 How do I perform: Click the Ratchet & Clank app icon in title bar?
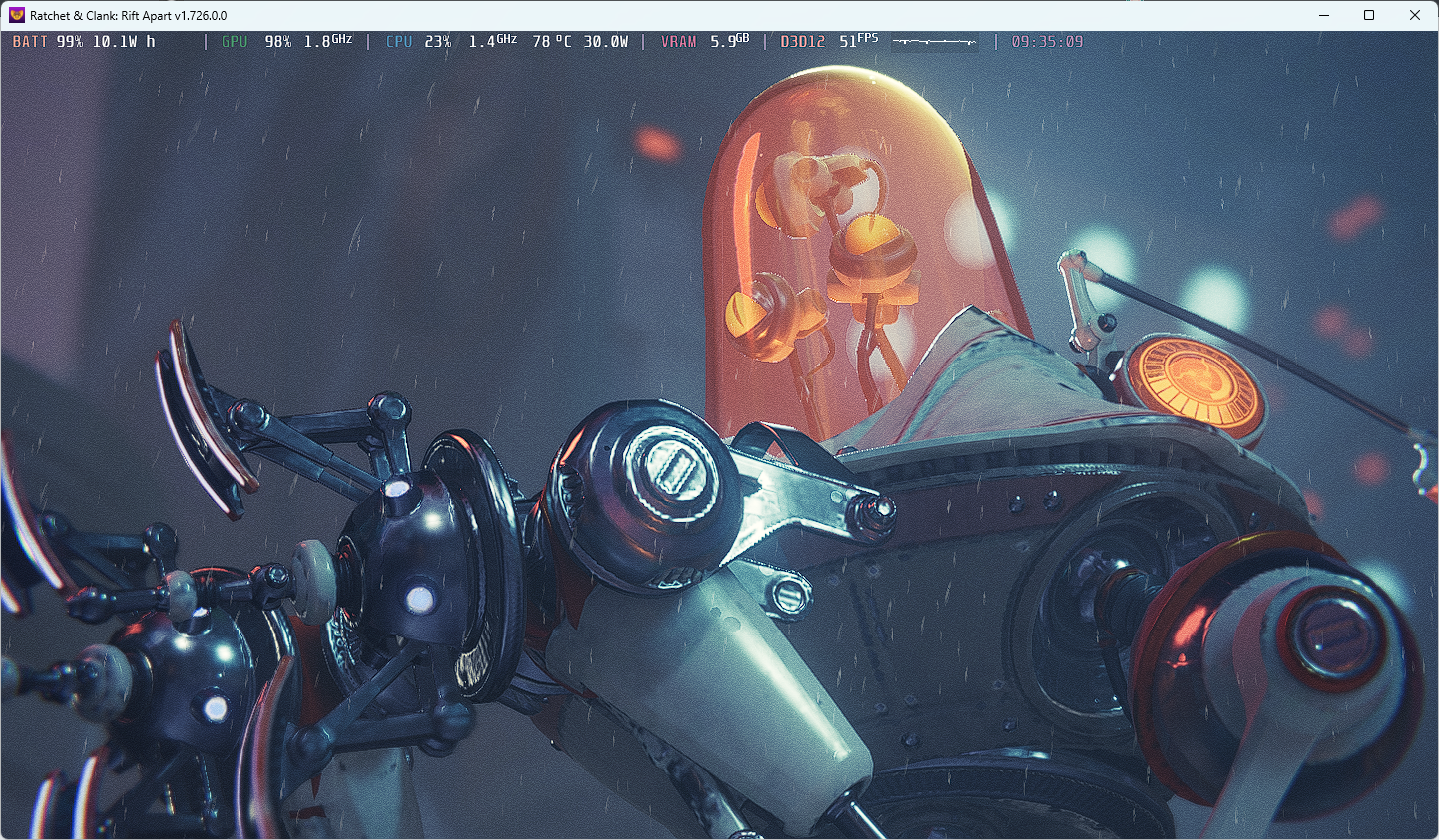16,15
